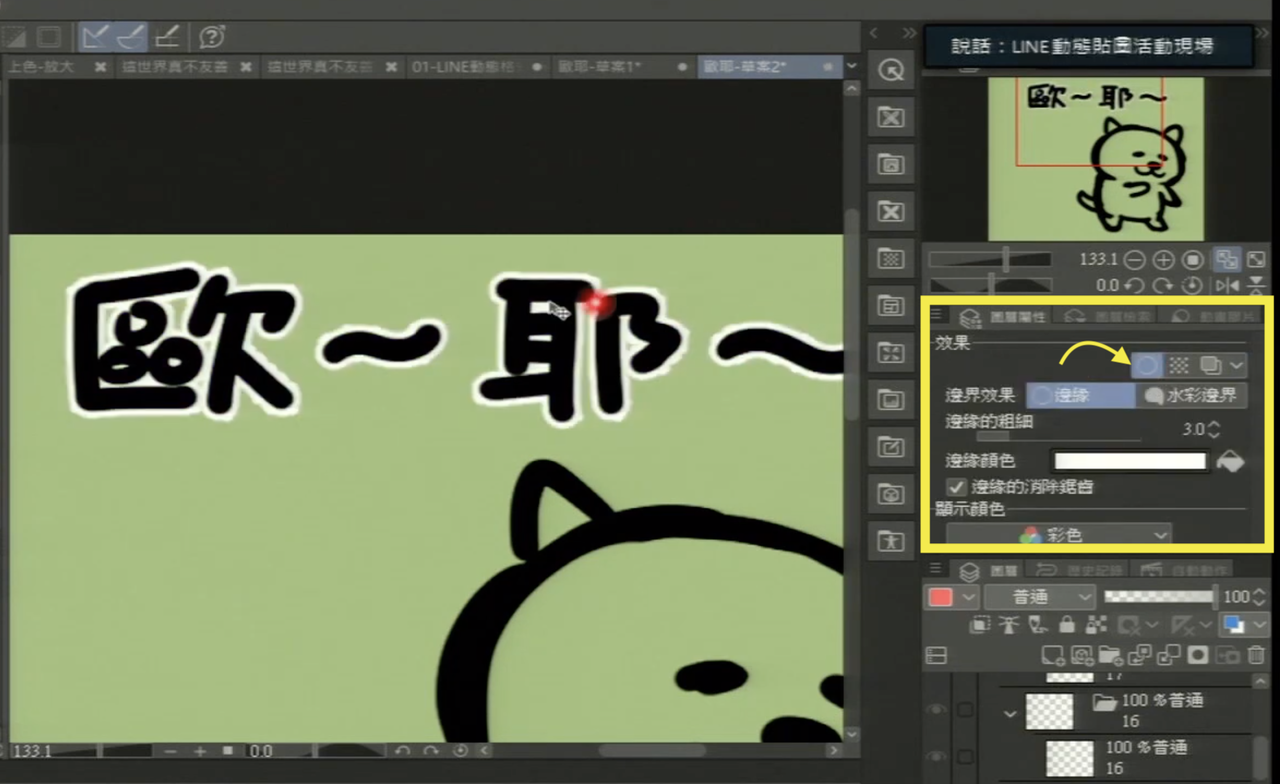This screenshot has height=784, width=1280.
Task: Open the 普通 blending mode dropdown
Action: point(1040,597)
